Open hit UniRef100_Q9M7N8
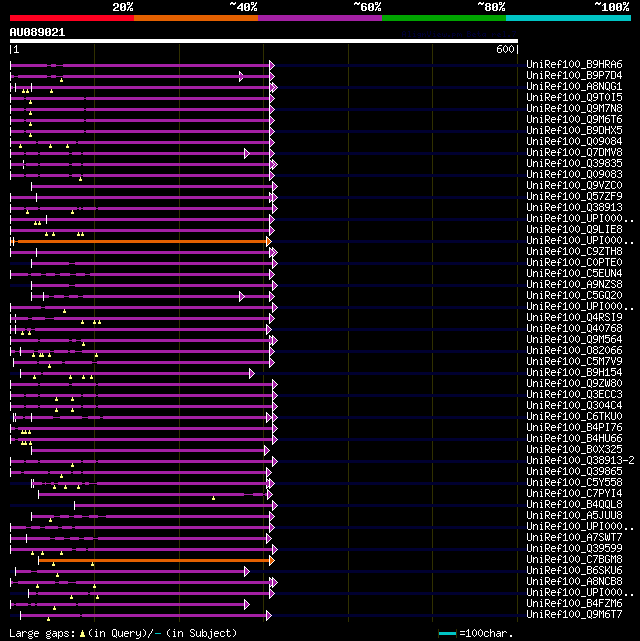Viewport: 640px width, 641px height. click(574, 108)
